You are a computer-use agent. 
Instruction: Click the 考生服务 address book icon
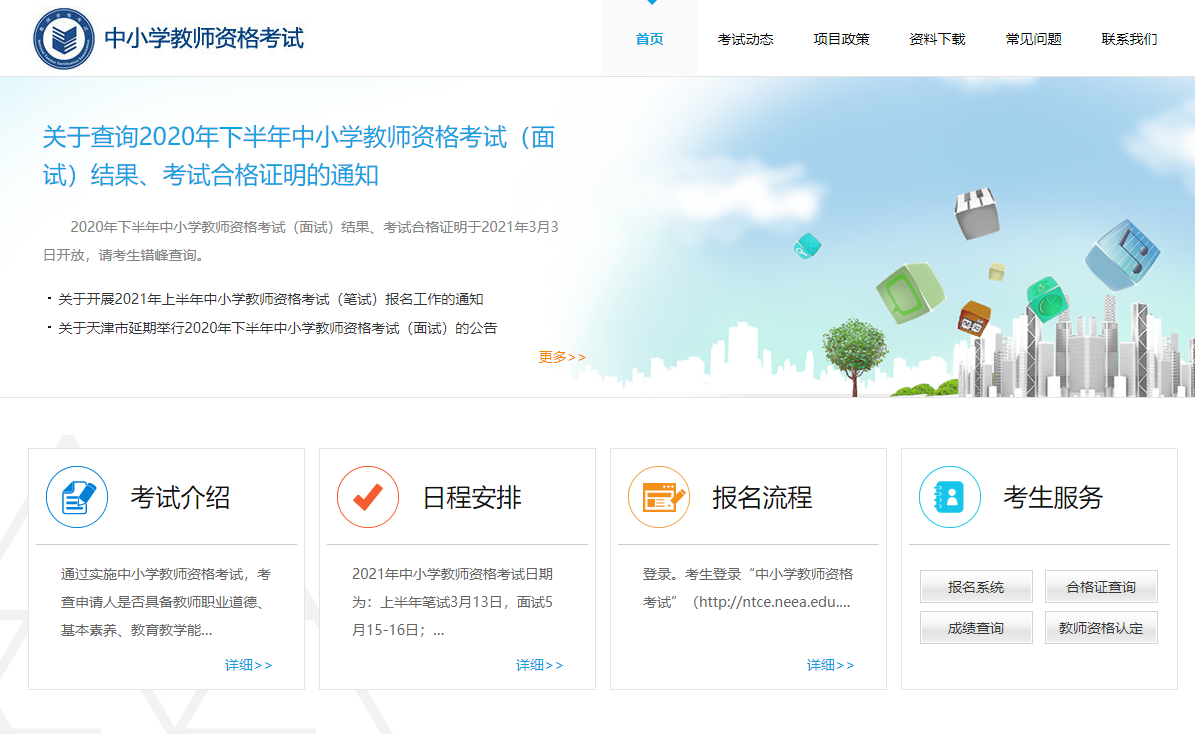[950, 497]
